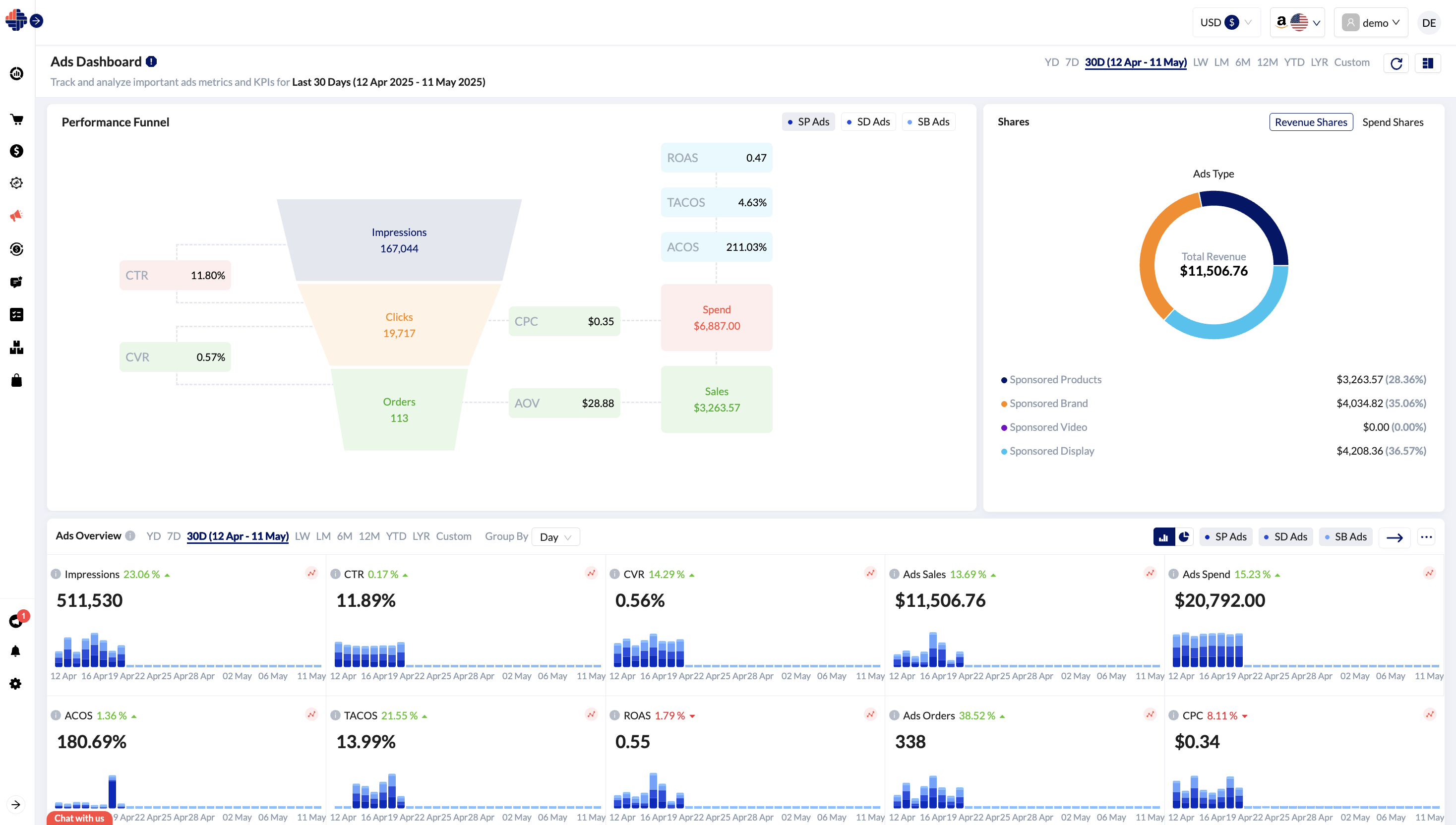This screenshot has width=1456, height=825.
Task: Toggle SB Ads filter in Ads Overview
Action: pyautogui.click(x=1345, y=536)
